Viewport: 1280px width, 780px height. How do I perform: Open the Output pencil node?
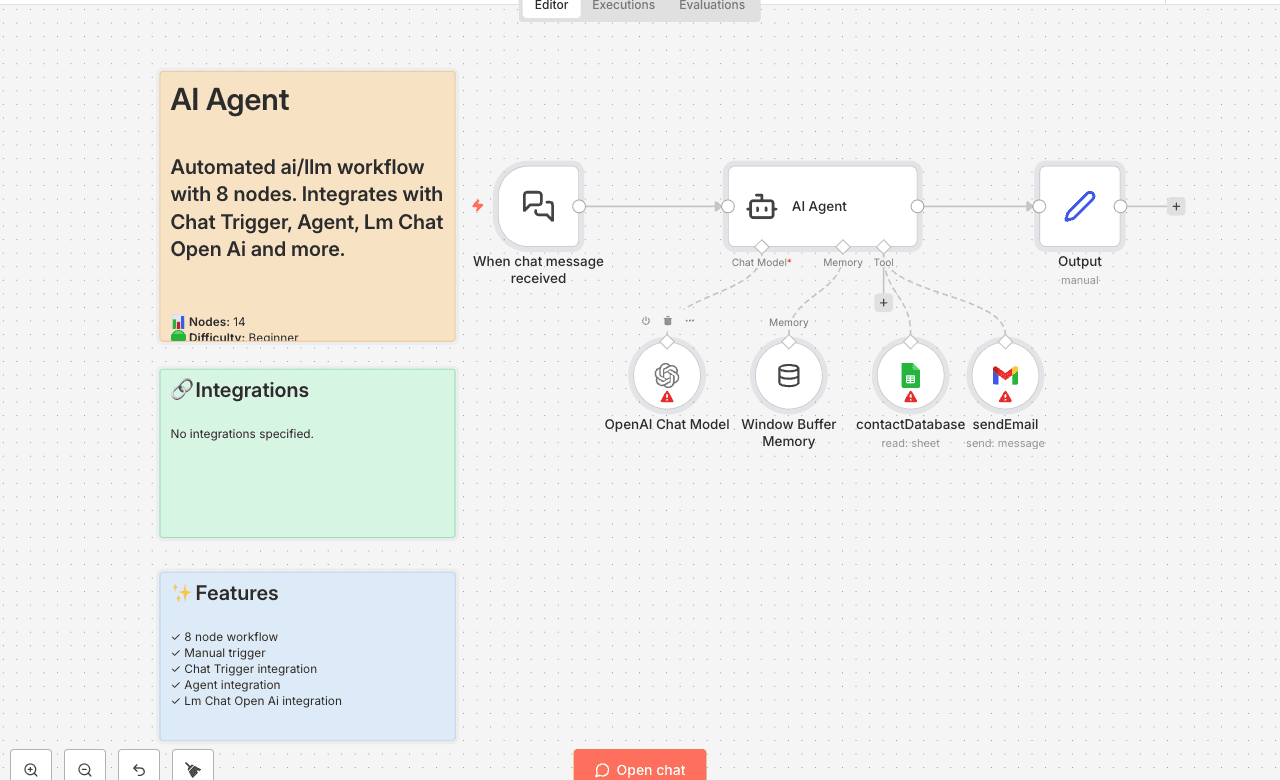coord(1080,206)
